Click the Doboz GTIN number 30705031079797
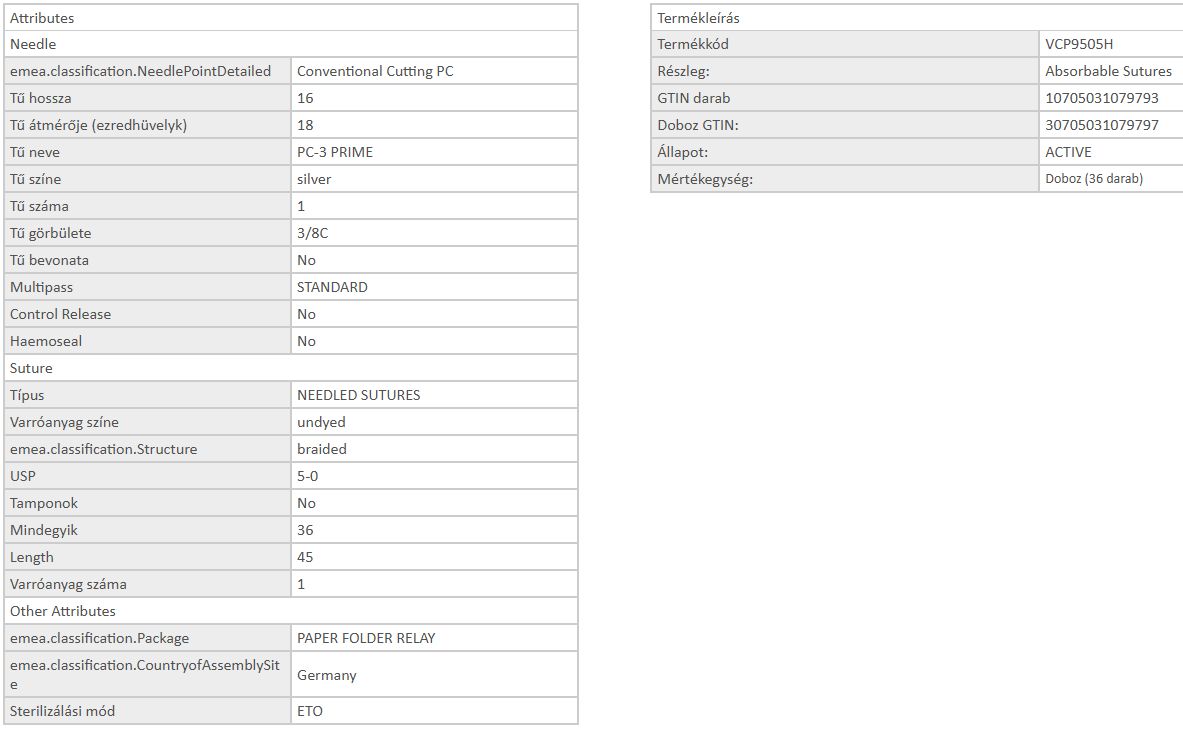 click(1102, 125)
